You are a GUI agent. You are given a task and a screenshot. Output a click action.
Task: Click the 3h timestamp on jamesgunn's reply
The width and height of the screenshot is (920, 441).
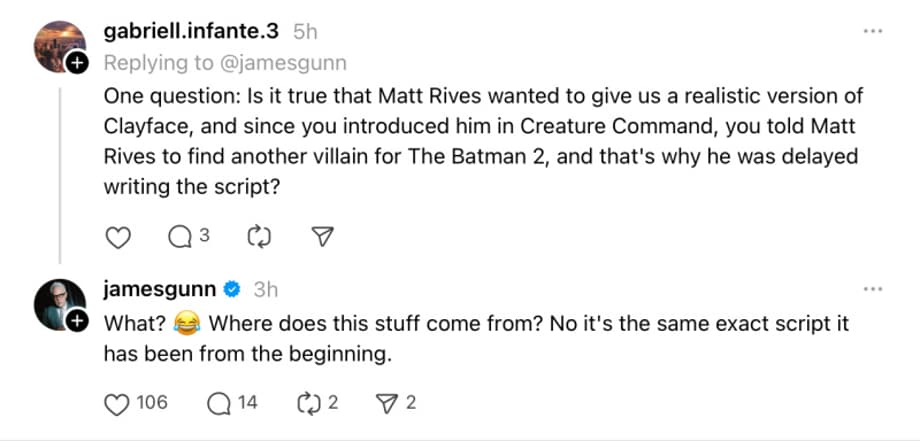tap(265, 290)
